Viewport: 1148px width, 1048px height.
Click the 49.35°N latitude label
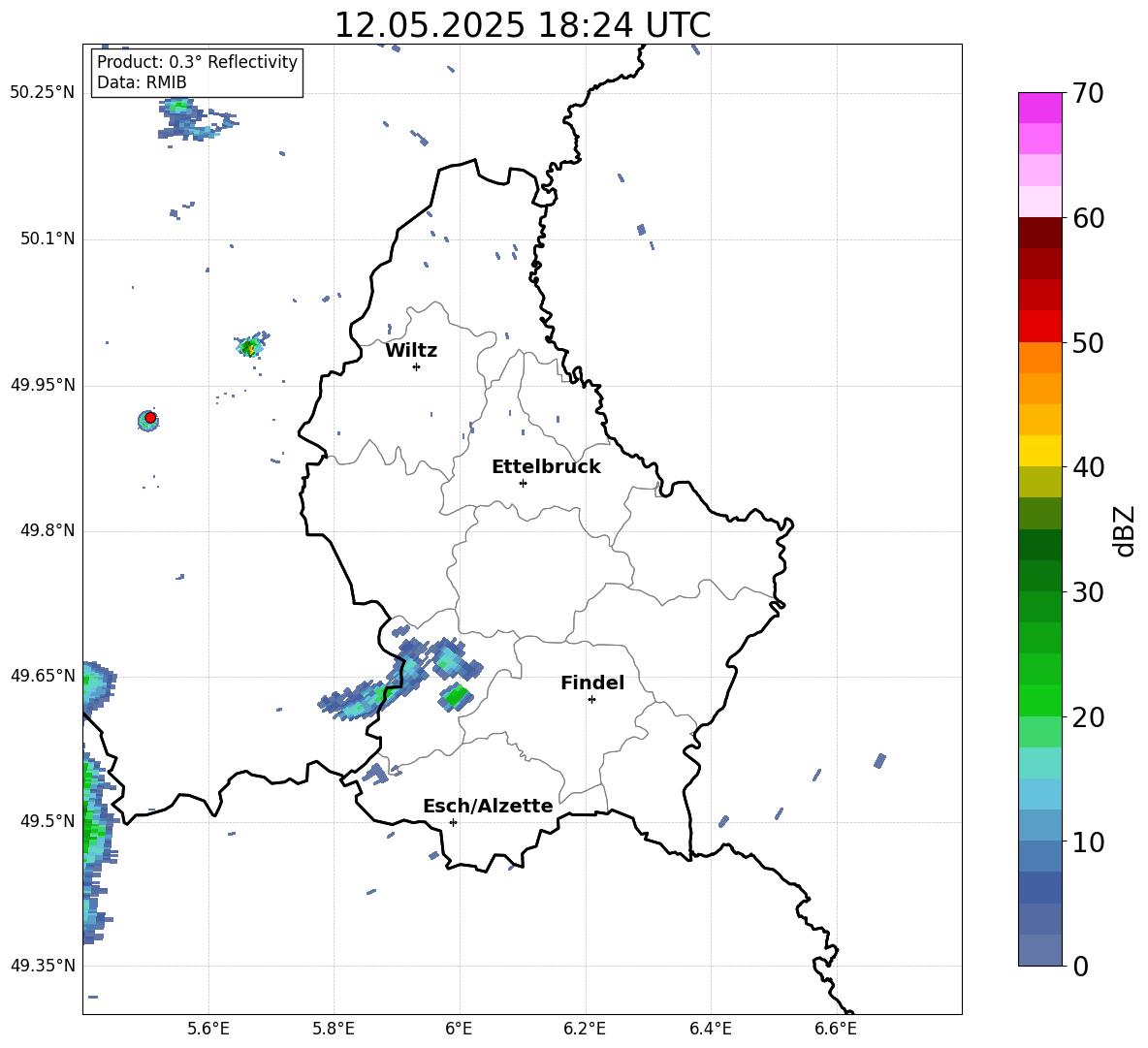[x=43, y=966]
